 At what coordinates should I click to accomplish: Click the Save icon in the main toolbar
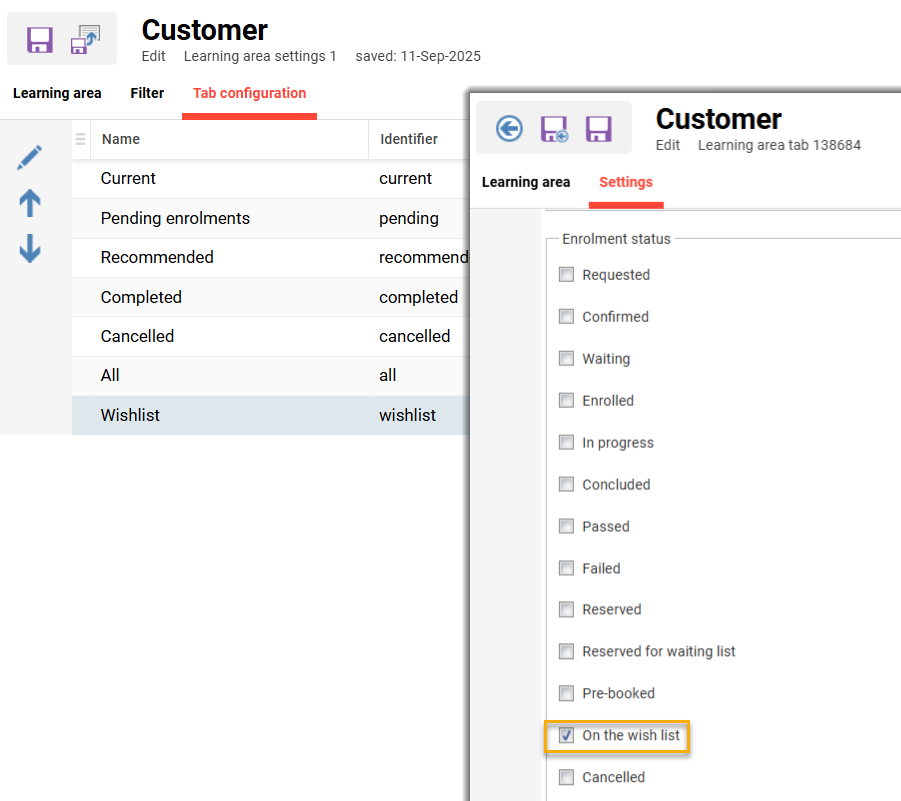(x=39, y=39)
